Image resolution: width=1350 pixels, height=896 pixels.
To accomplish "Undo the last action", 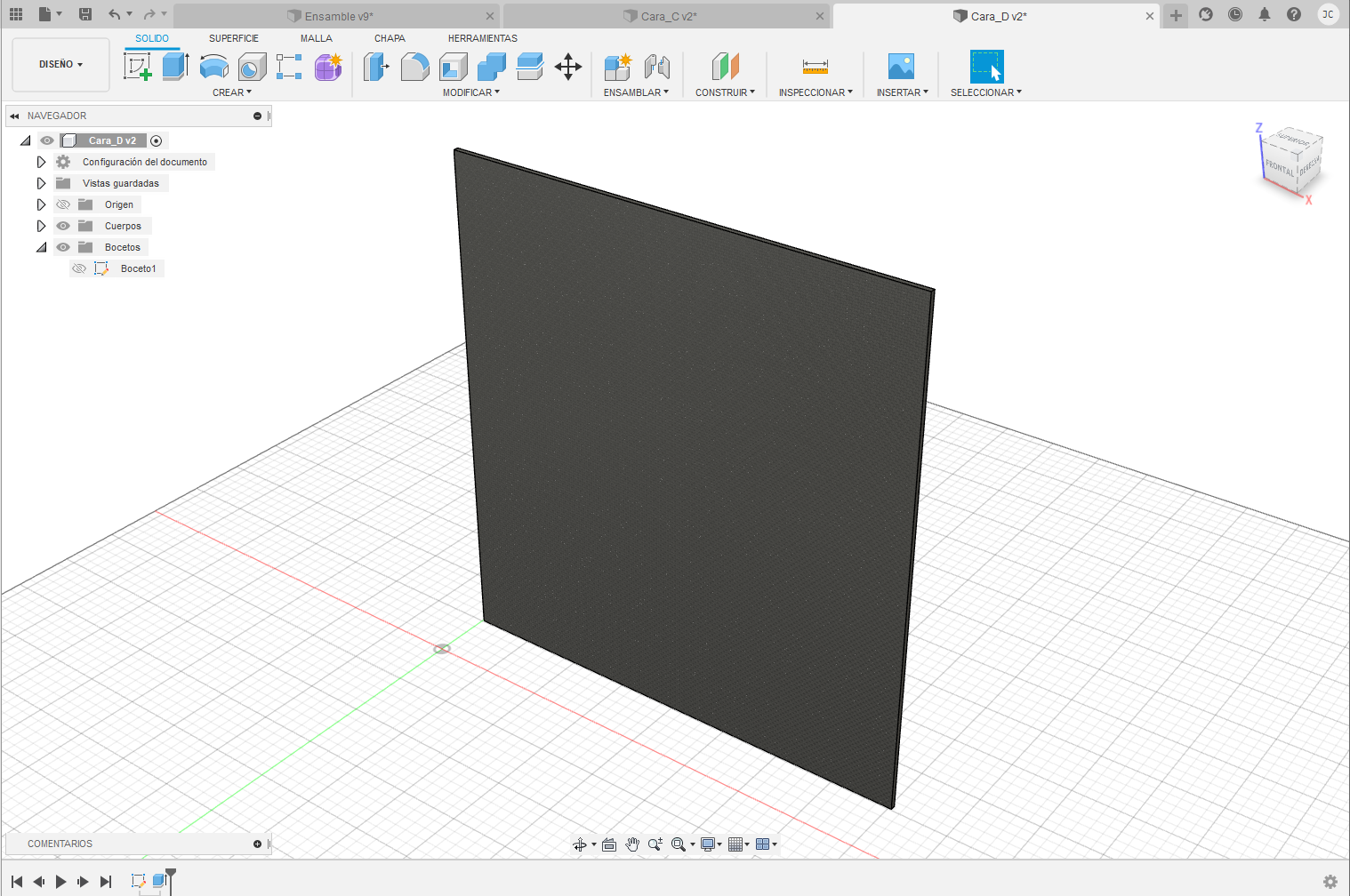I will coord(114,14).
